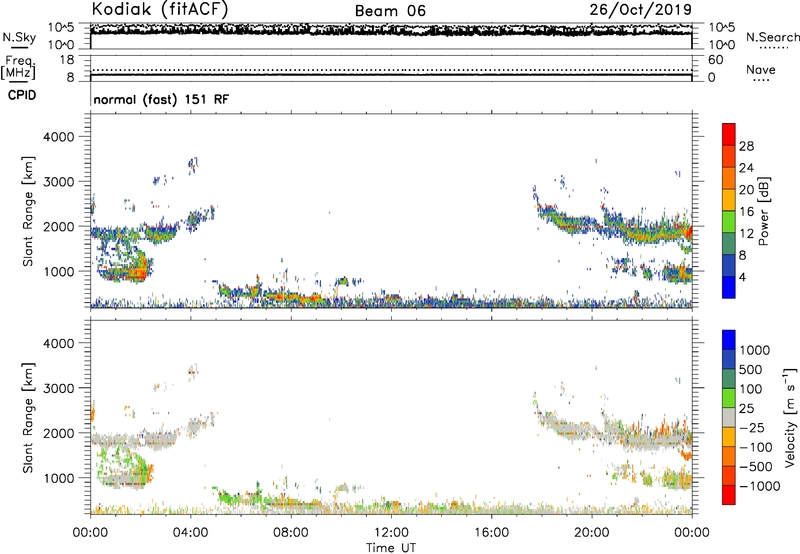The height and width of the screenshot is (554, 800).
Task: Pick the red bottom segment of the velocity colorbar
Action: coord(729,495)
